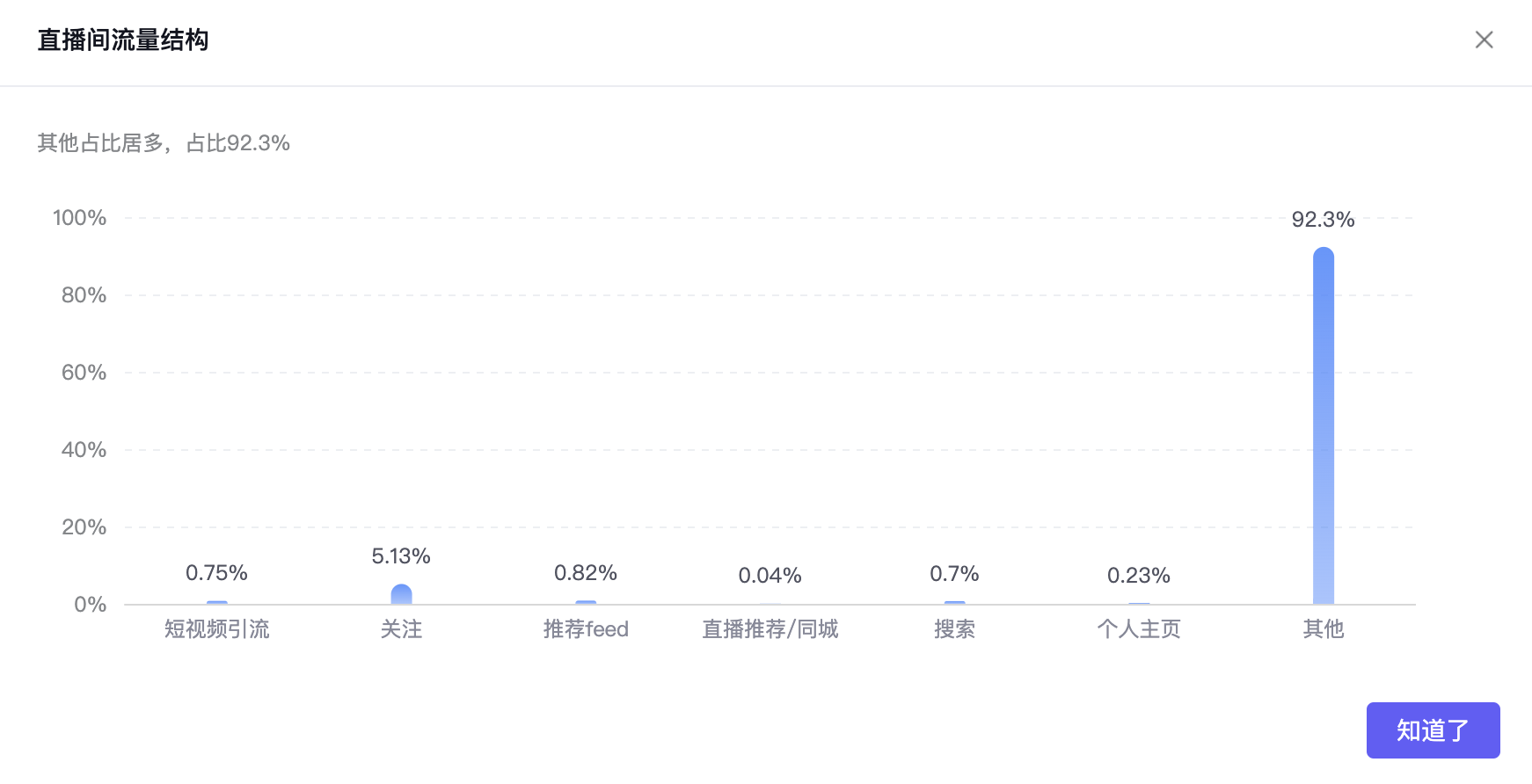Click the 92.3% value label
The width and height of the screenshot is (1532, 784).
[1323, 220]
